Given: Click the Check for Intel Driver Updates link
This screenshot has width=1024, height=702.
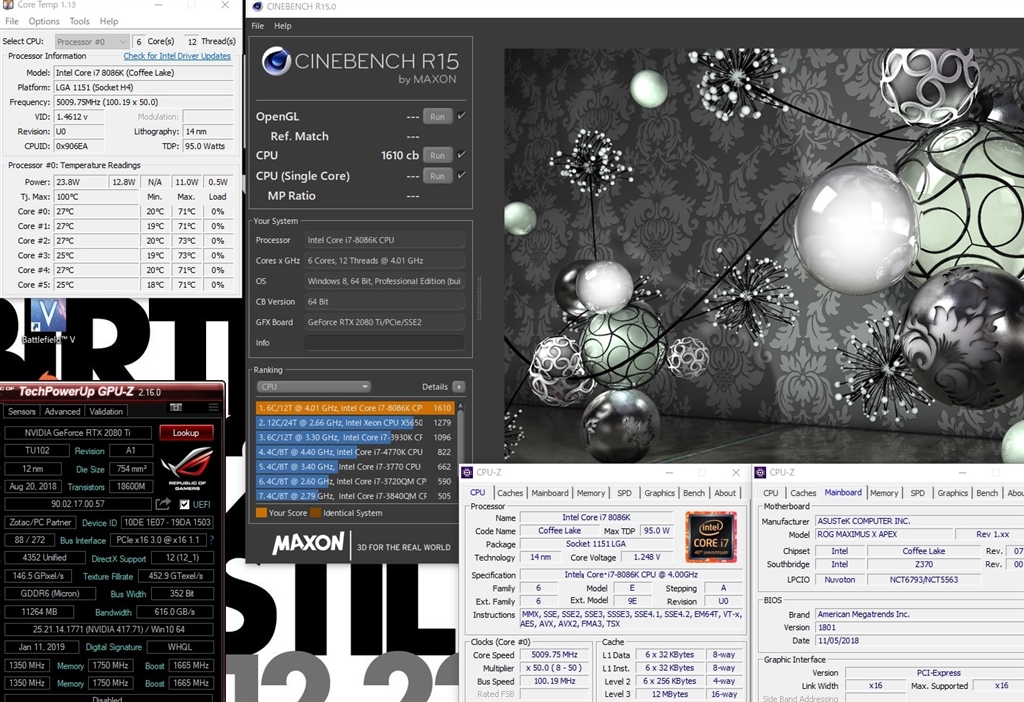Looking at the screenshot, I should 177,56.
